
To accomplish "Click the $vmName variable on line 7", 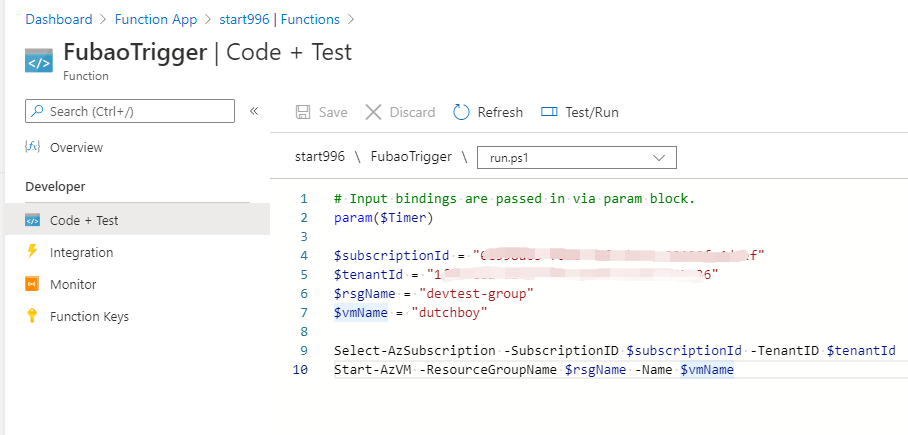I will point(361,313).
